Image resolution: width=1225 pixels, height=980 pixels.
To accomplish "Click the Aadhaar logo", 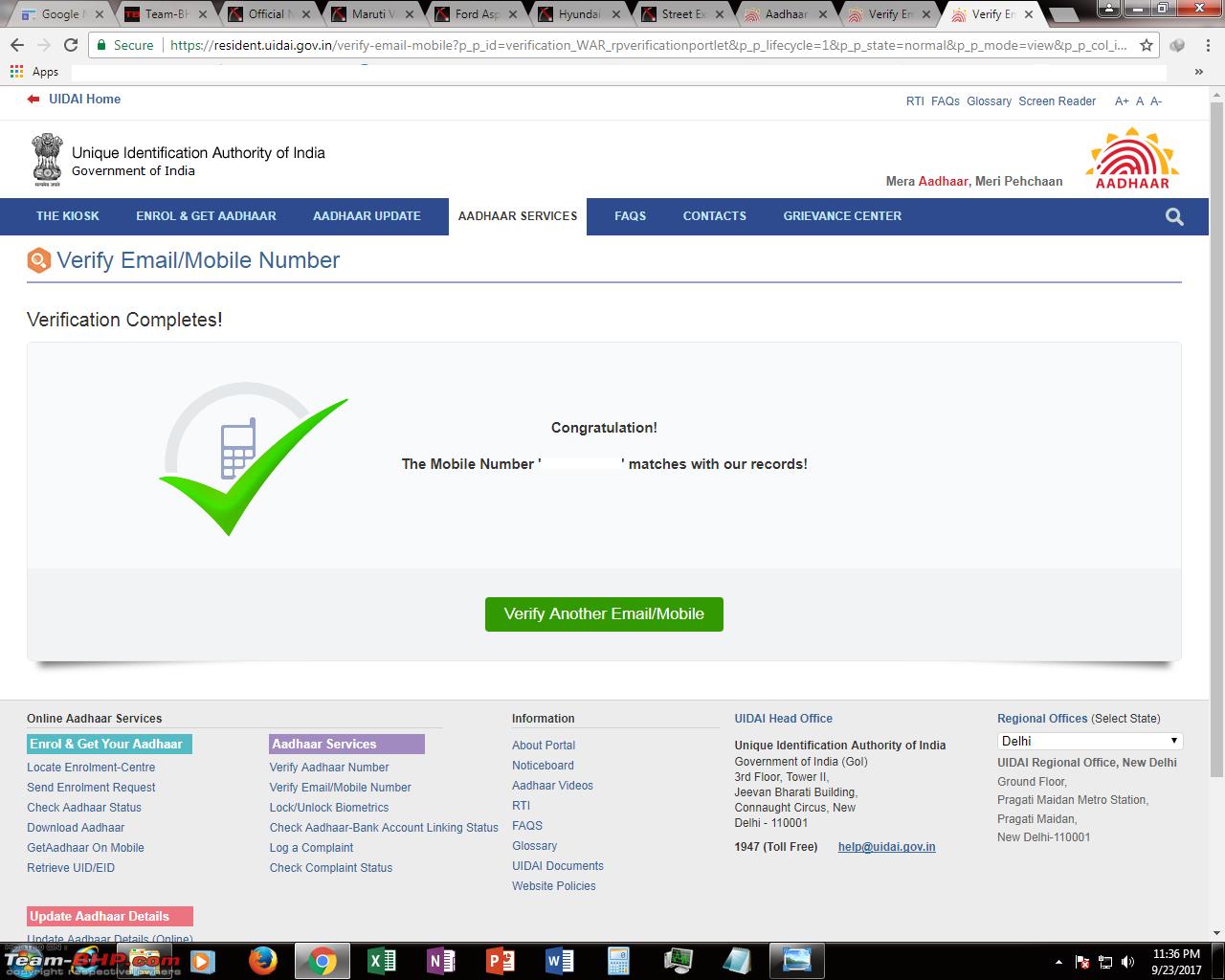I will click(x=1132, y=158).
